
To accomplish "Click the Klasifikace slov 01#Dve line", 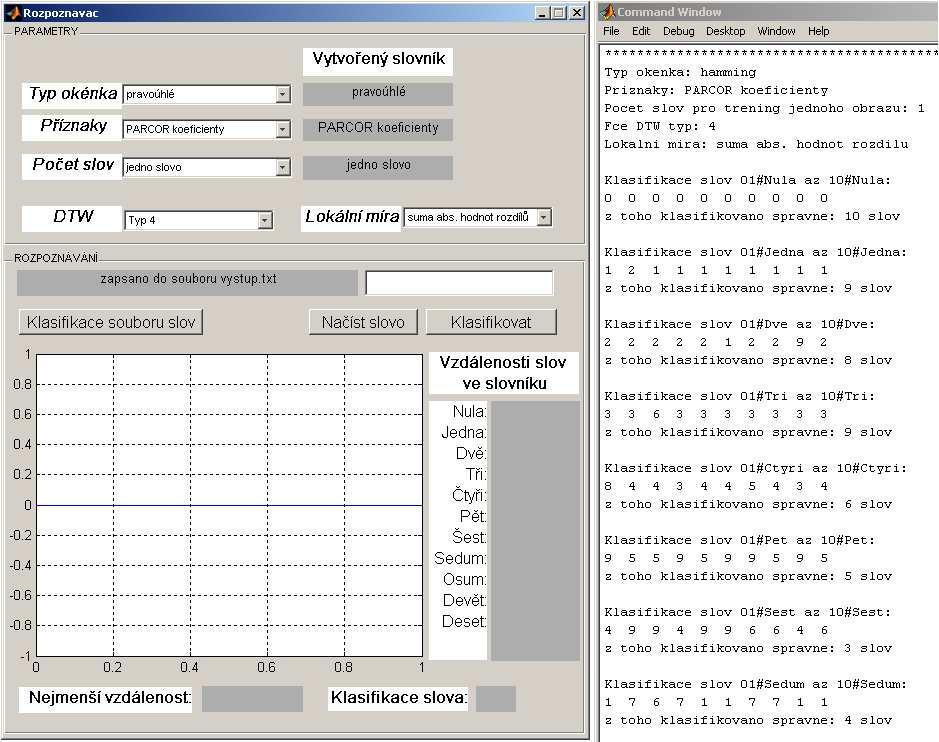I will tap(740, 324).
